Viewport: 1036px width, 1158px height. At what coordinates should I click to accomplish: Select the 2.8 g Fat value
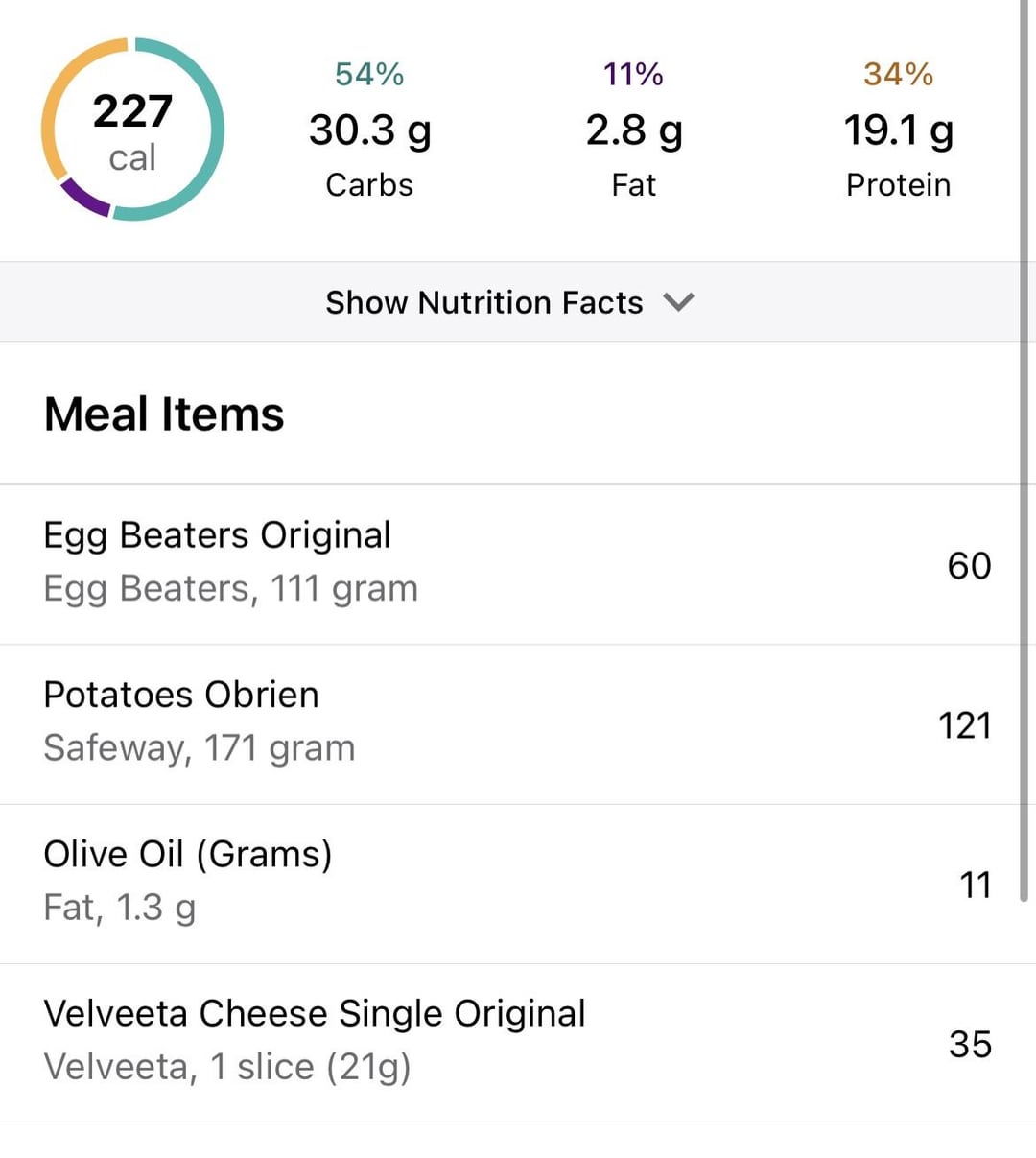(x=634, y=130)
